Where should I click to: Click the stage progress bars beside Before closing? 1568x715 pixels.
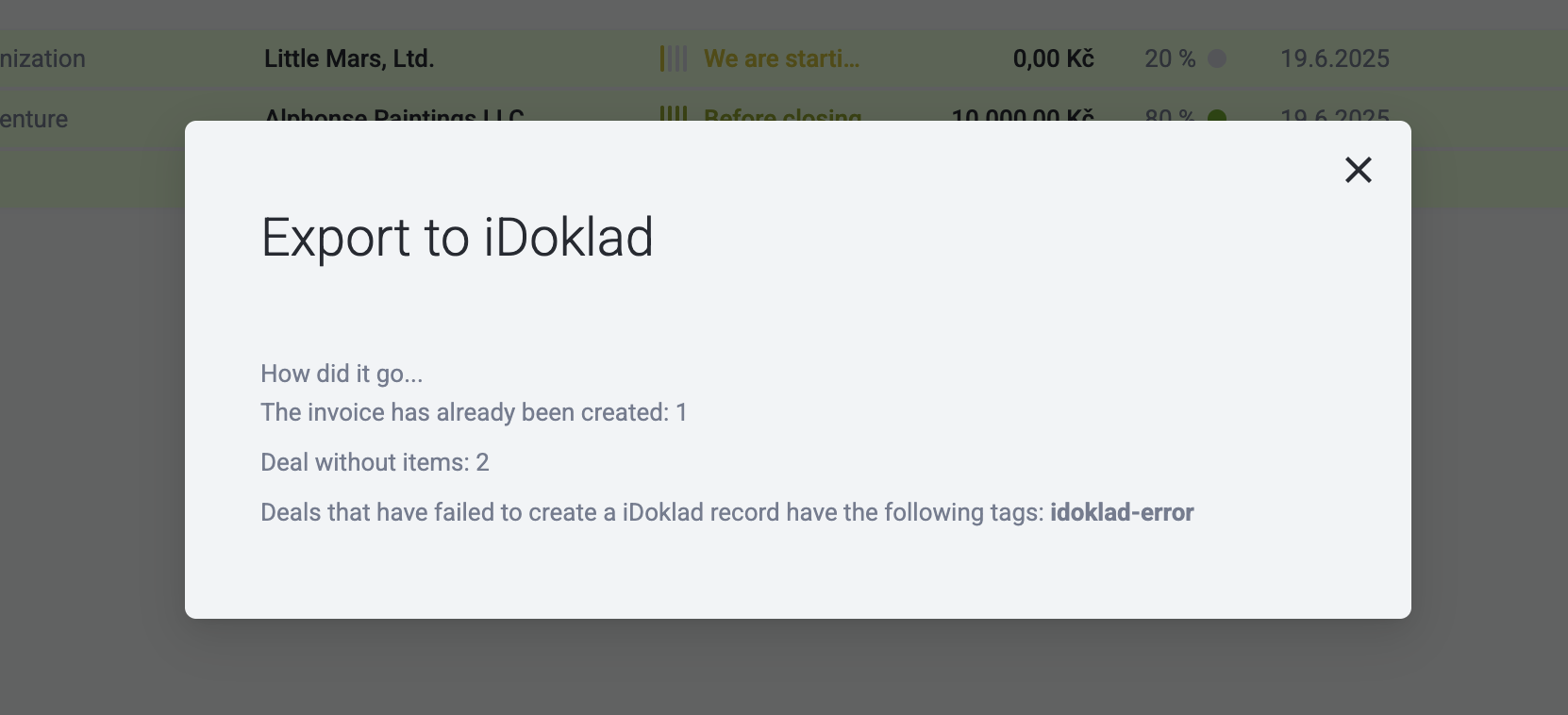click(674, 115)
